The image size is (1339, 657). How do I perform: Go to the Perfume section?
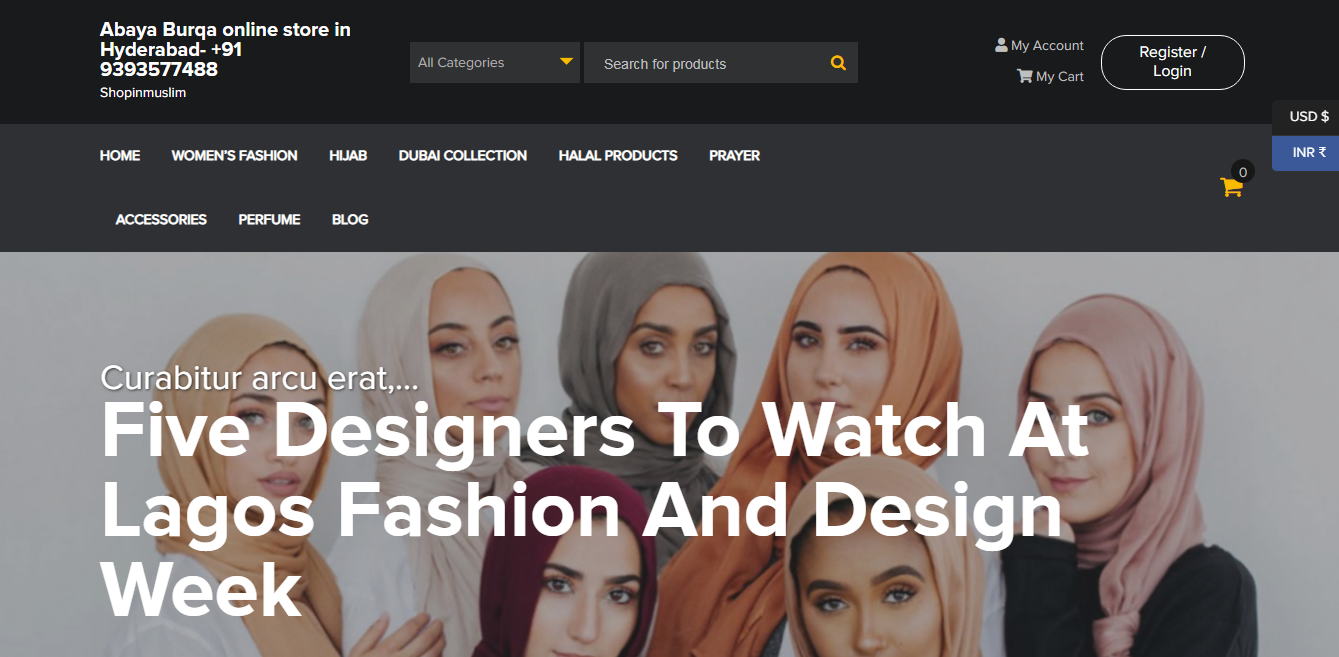tap(269, 220)
